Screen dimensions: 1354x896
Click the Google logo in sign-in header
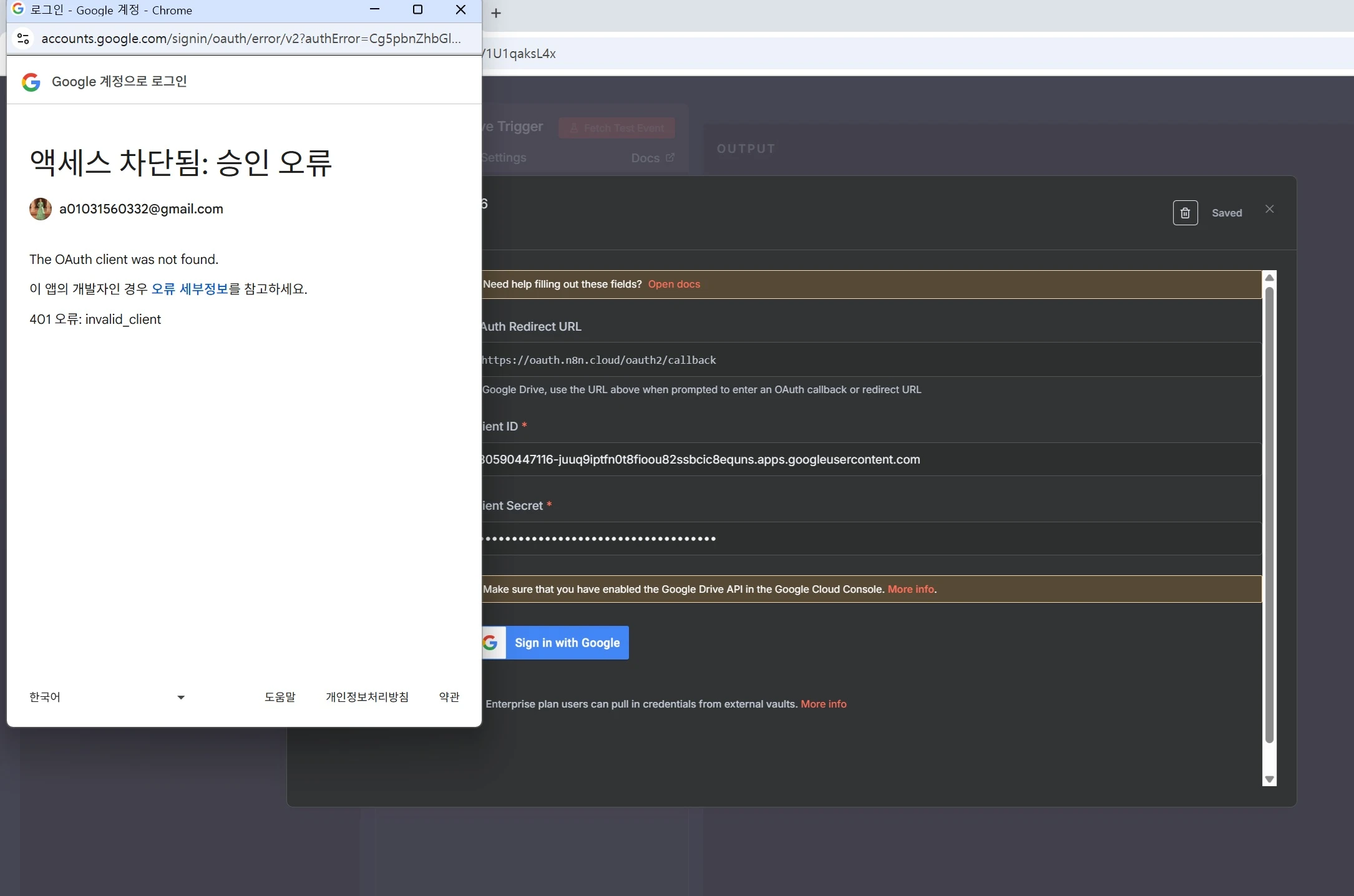(x=31, y=82)
